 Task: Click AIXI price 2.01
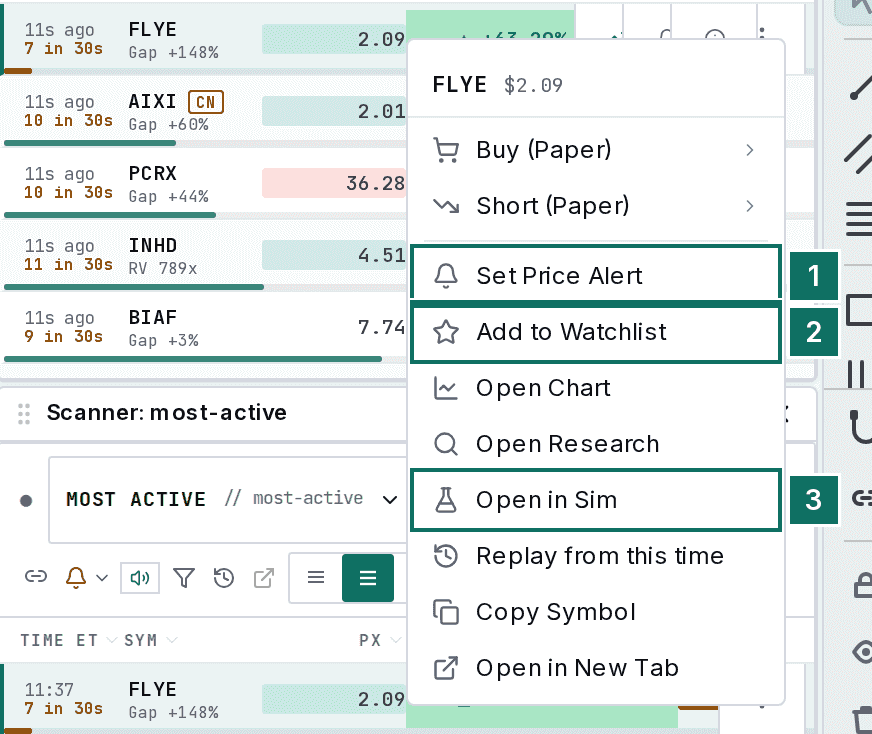(382, 111)
